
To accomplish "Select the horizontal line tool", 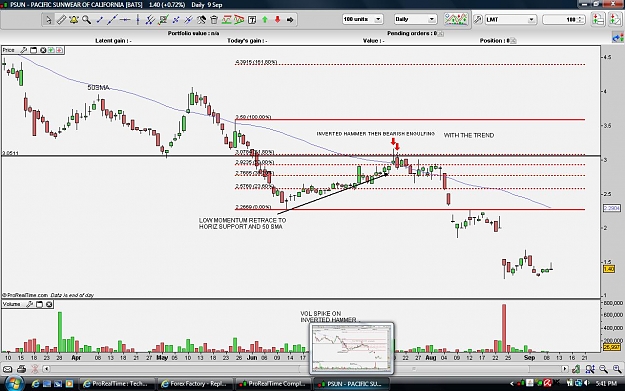I will click(125, 20).
